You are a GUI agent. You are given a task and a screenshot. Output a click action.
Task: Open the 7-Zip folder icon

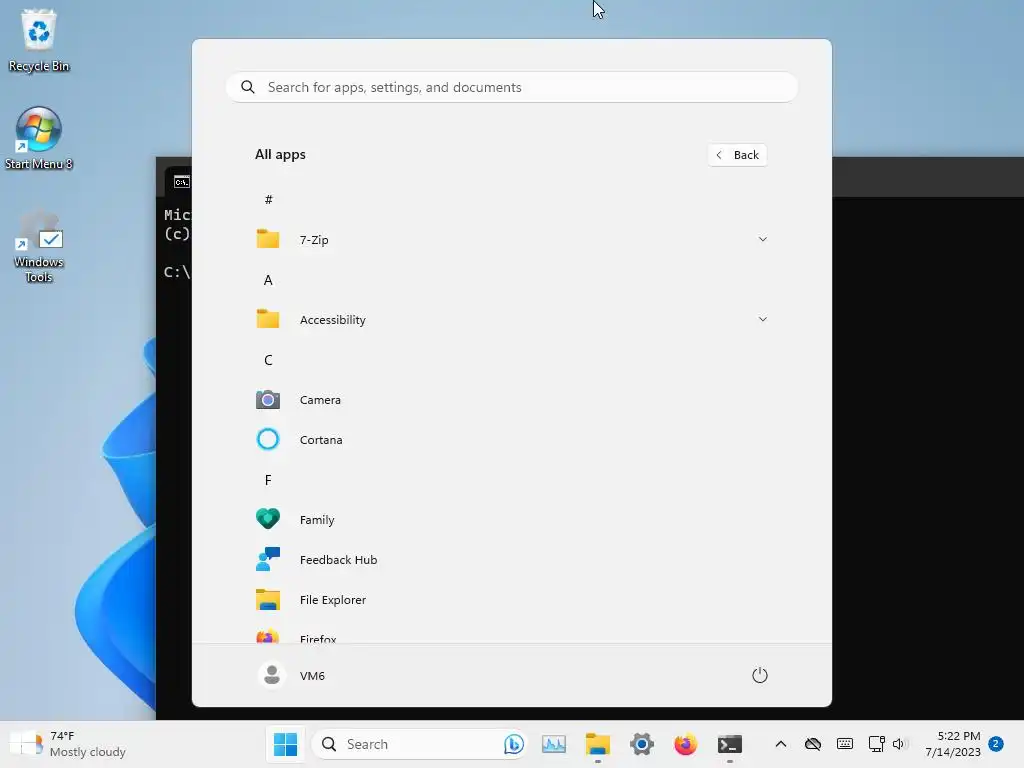click(x=268, y=239)
